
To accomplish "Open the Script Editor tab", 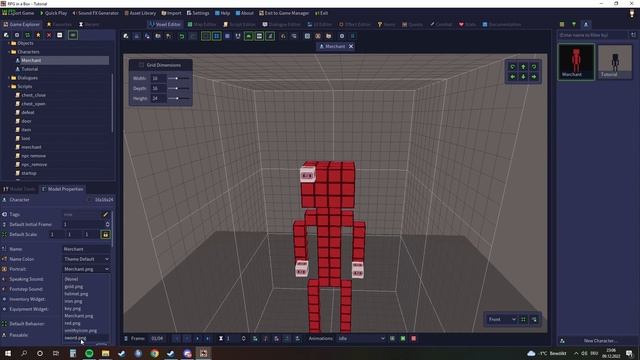I will point(239,24).
